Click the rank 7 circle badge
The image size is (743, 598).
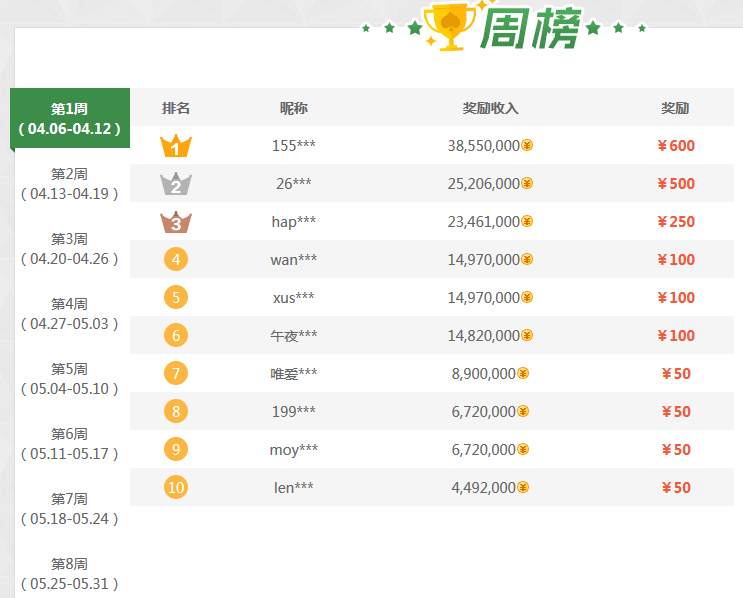click(176, 373)
